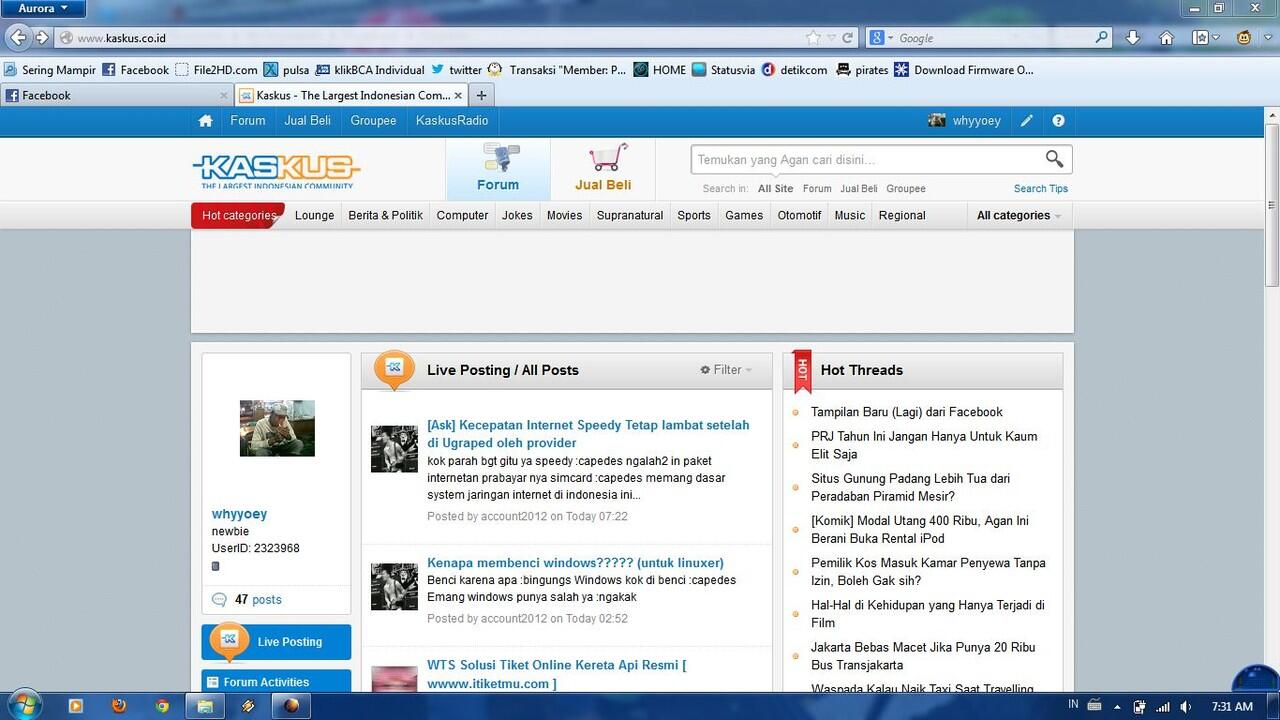View 47 posts link
This screenshot has height=720, width=1280.
[258, 600]
